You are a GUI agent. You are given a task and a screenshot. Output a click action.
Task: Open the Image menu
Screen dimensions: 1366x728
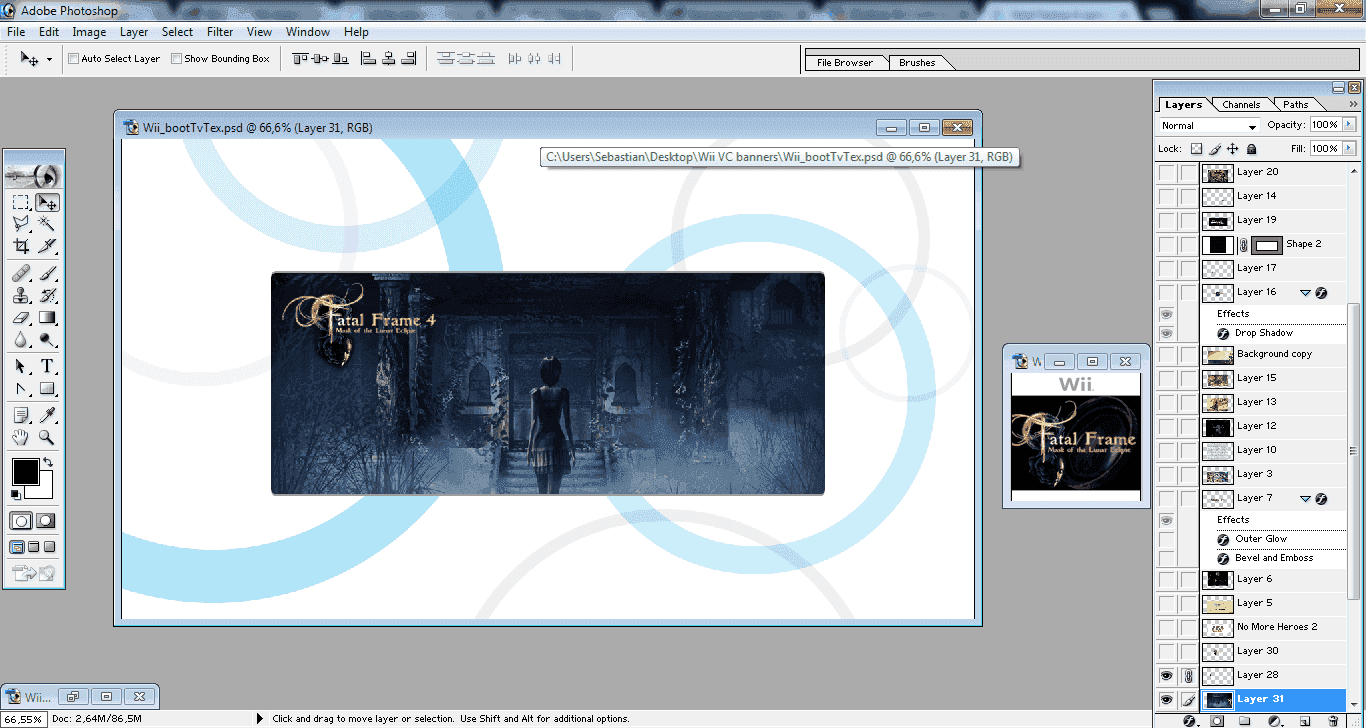[89, 32]
